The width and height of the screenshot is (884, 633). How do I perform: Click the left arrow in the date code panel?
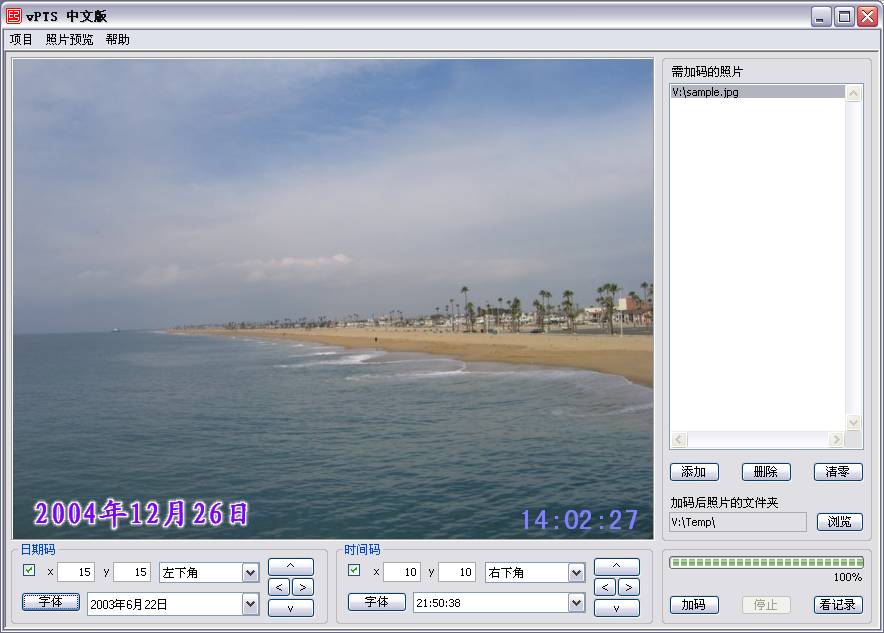[279, 587]
